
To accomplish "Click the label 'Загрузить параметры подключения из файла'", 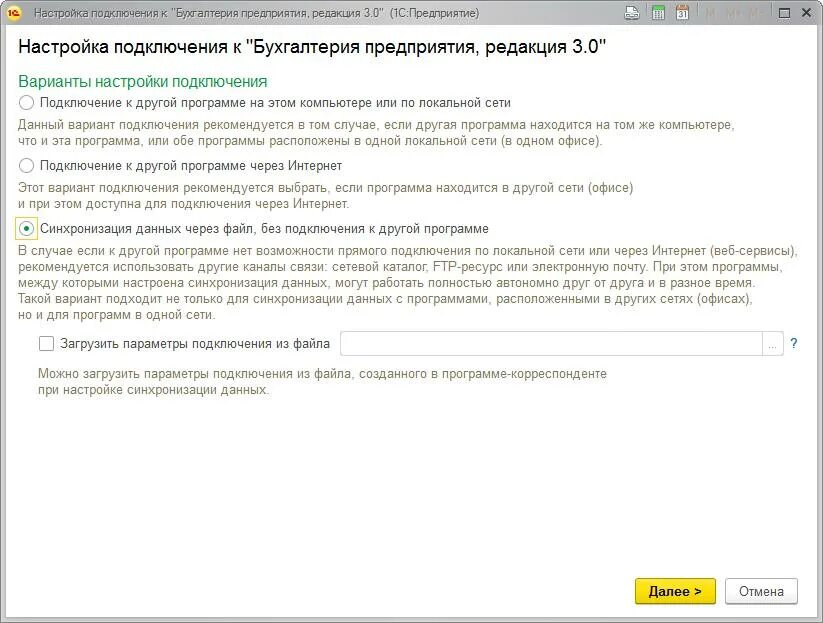I will (195, 344).
